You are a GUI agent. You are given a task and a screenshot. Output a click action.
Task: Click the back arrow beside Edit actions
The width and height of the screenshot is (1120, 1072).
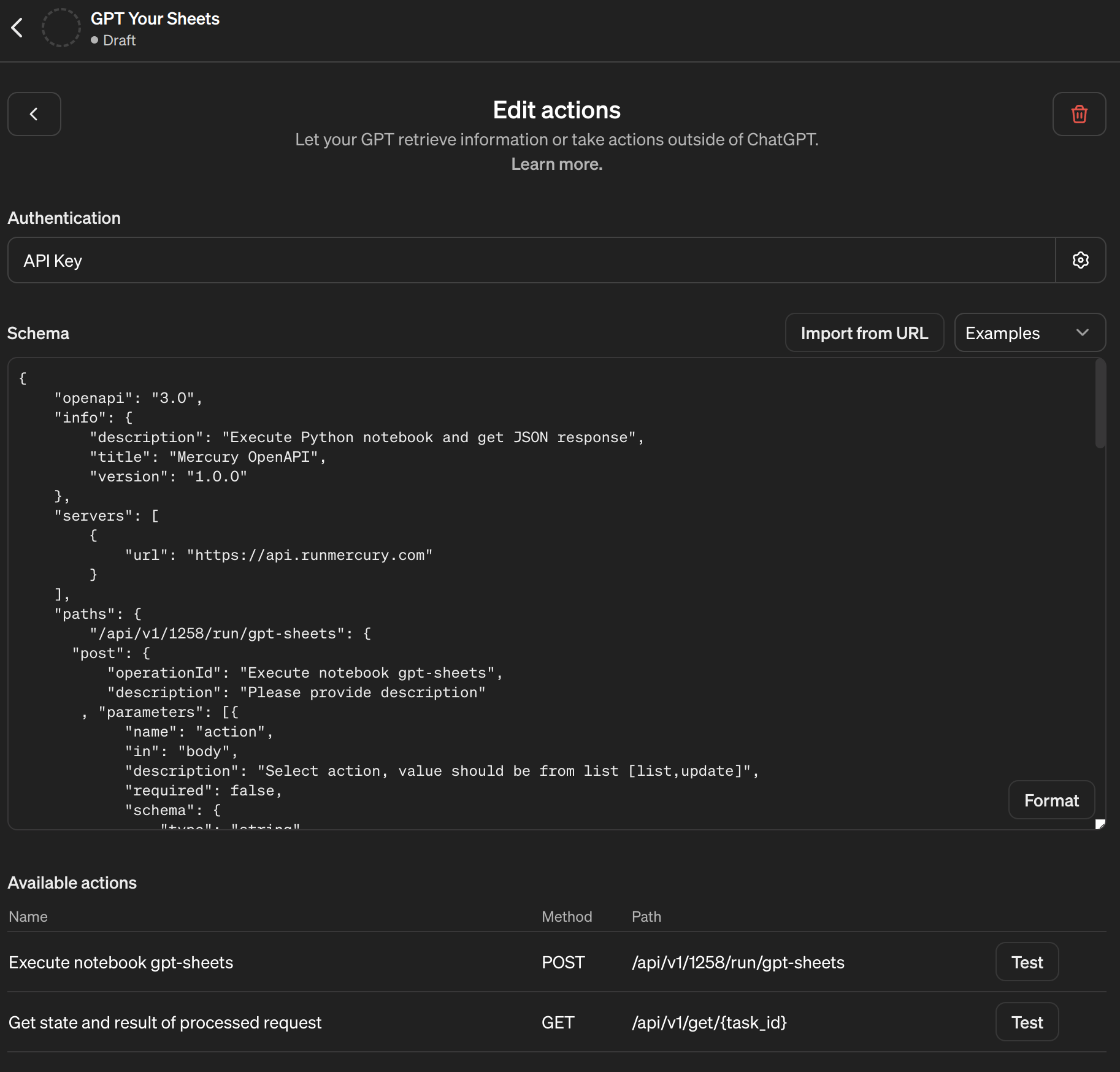click(34, 114)
